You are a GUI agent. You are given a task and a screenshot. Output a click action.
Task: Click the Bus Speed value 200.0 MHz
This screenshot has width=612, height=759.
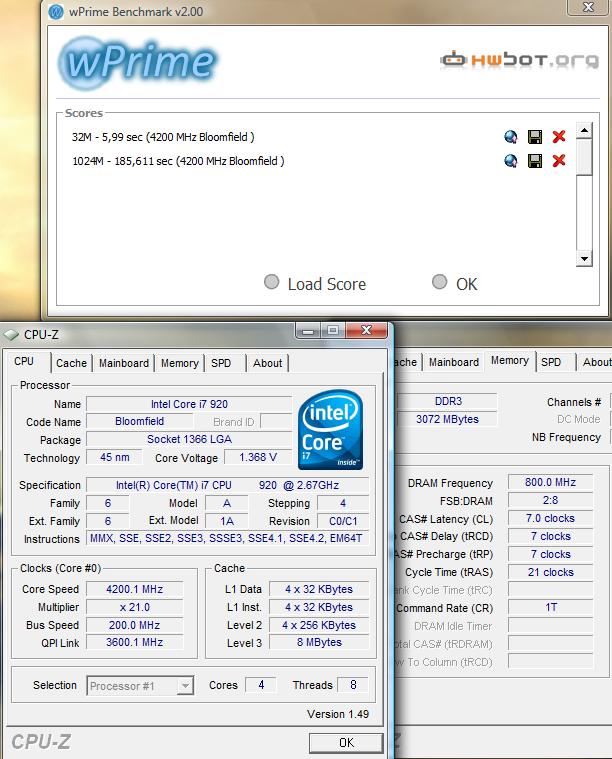(135, 625)
